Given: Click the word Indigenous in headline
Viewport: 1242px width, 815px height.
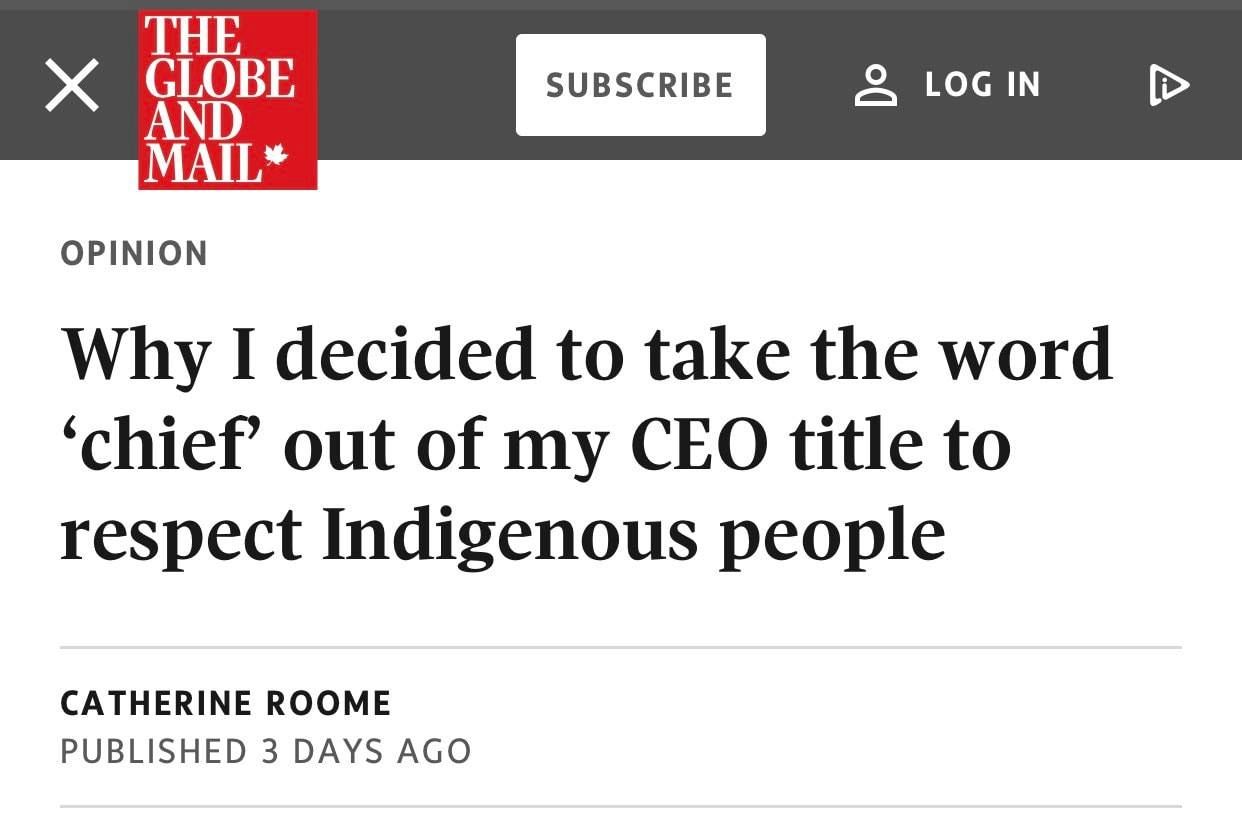Looking at the screenshot, I should [510, 538].
